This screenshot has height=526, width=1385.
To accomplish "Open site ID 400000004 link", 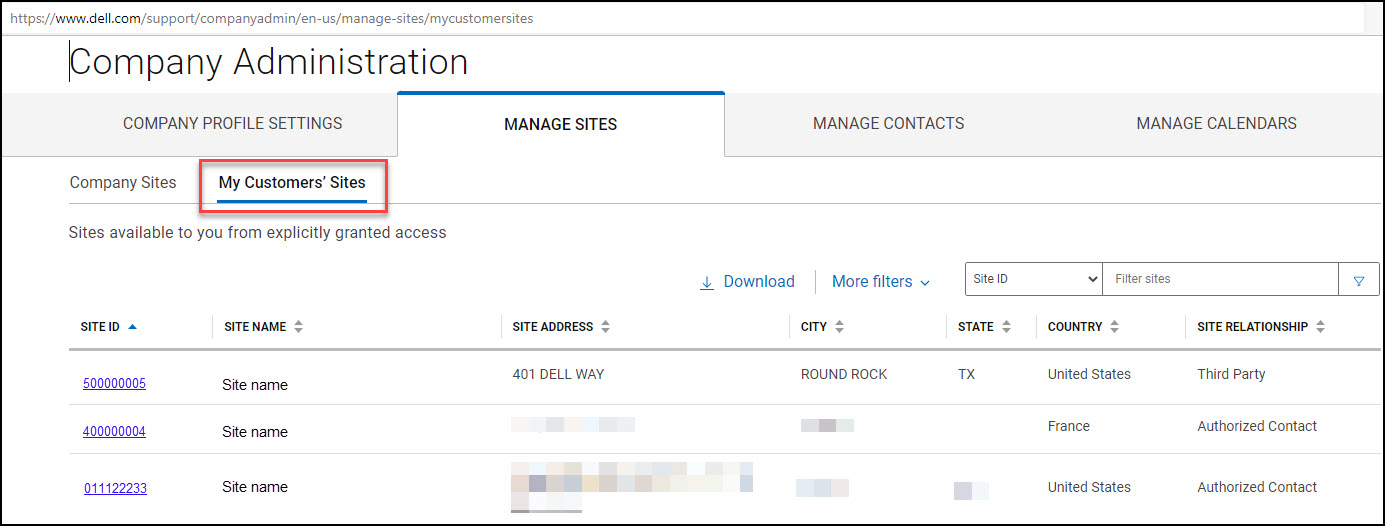I will point(114,431).
